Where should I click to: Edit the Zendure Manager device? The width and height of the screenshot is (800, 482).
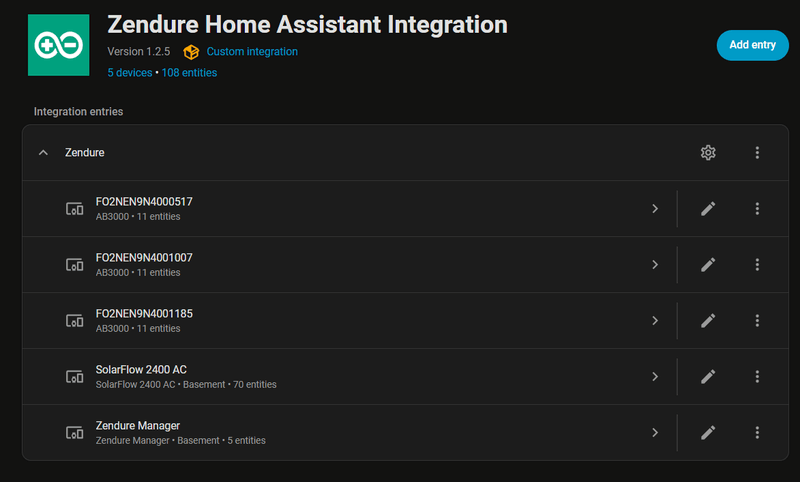pos(708,433)
